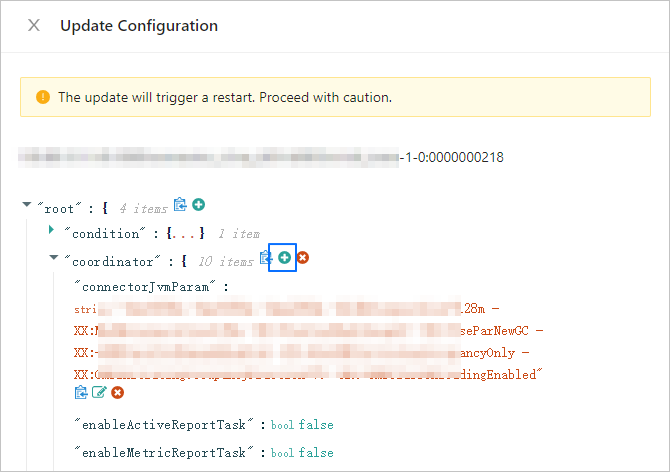Image resolution: width=670 pixels, height=472 pixels.
Task: Copy the coordinator object to clipboard
Action: 266,258
